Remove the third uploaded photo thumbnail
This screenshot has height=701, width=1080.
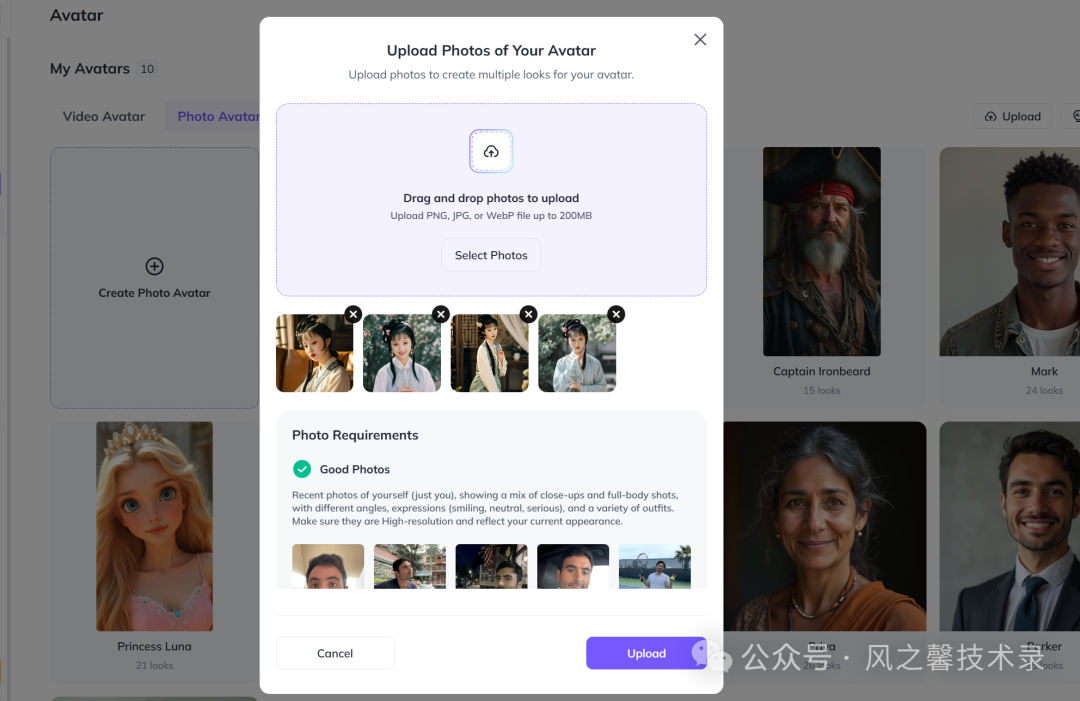(x=528, y=314)
